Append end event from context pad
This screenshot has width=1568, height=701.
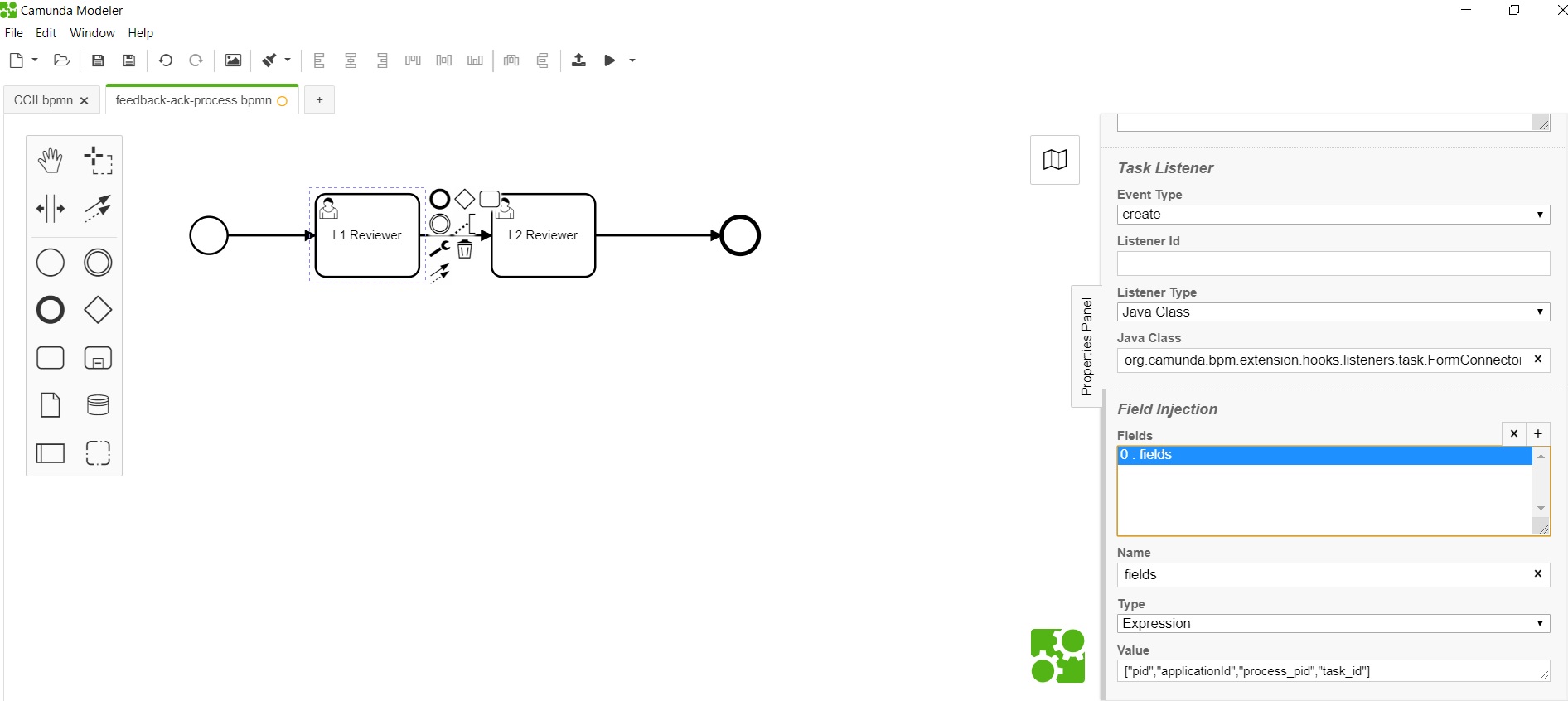tap(440, 199)
